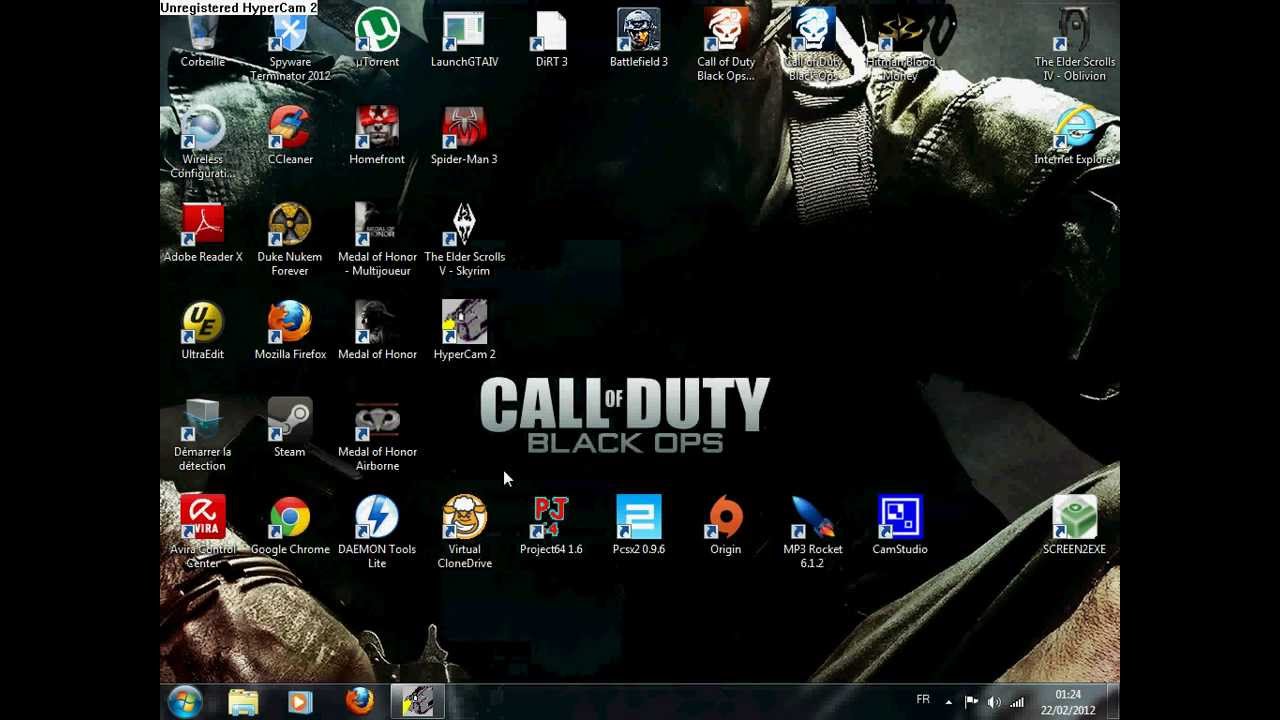
Task: Open the UltraEdit desktop icon
Action: (203, 332)
